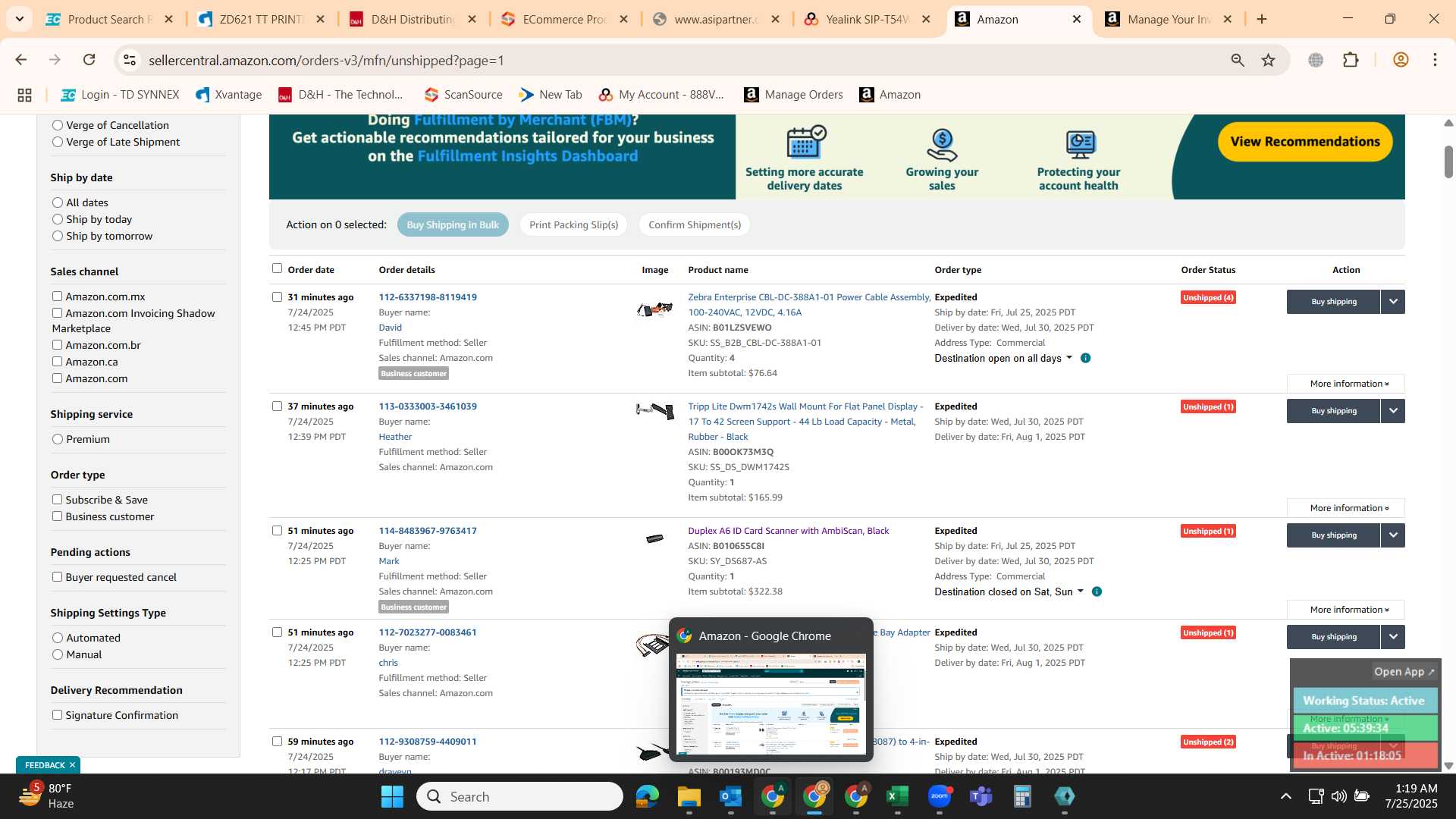
Task: Switch to the Product Search tab
Action: click(x=108, y=20)
